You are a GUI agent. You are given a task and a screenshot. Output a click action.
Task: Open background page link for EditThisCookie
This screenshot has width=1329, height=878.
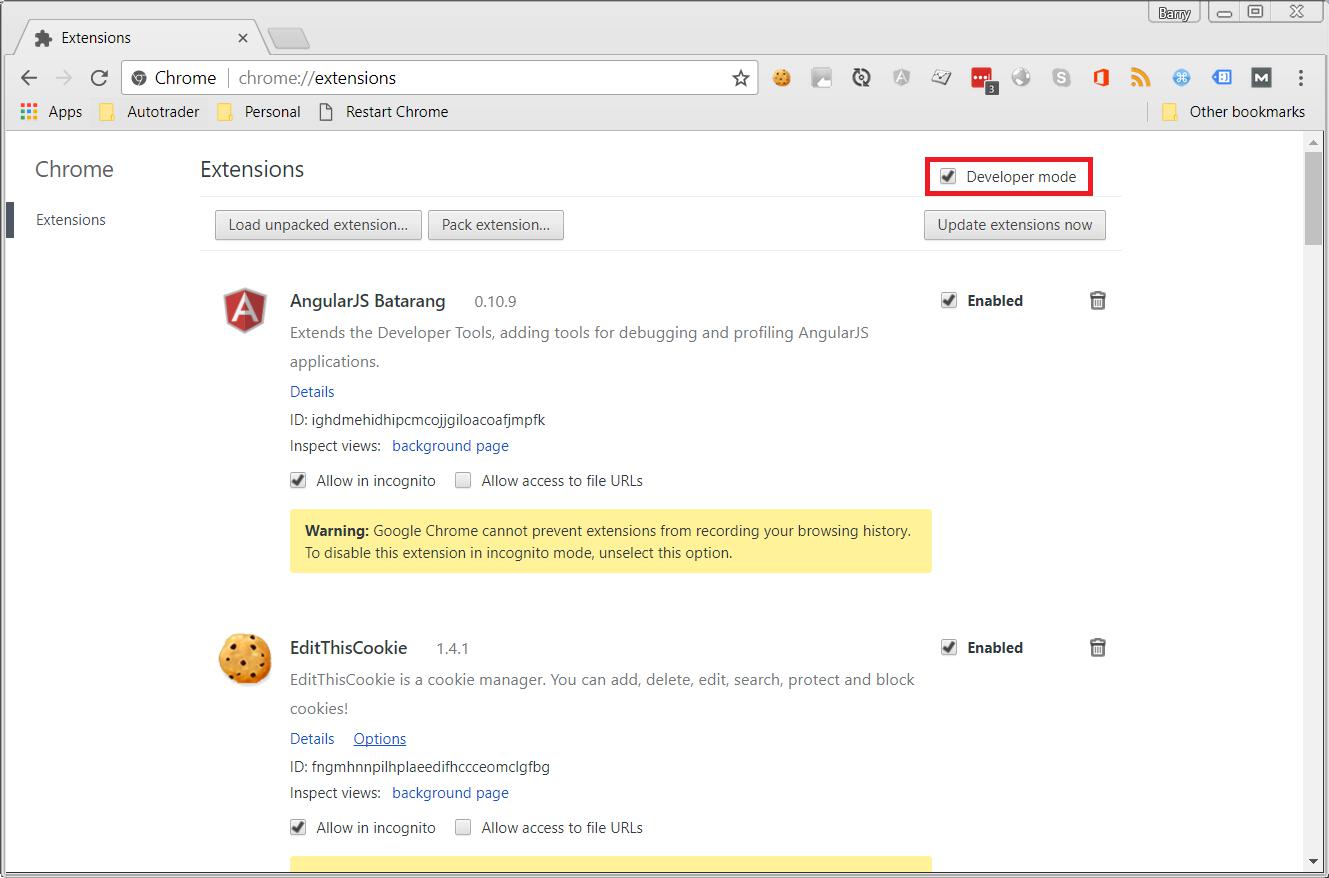pos(450,793)
